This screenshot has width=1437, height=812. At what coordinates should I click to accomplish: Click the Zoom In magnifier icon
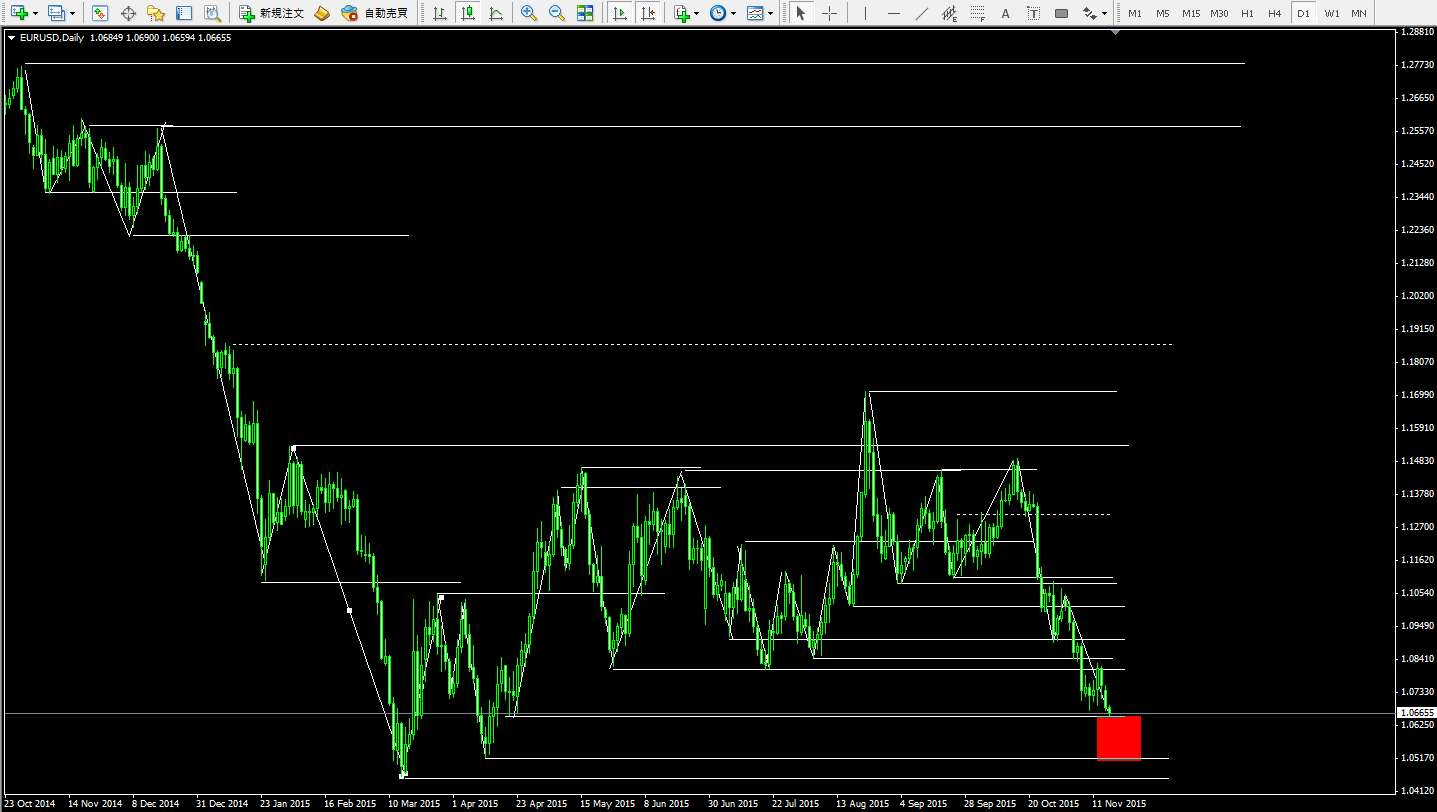pos(528,14)
